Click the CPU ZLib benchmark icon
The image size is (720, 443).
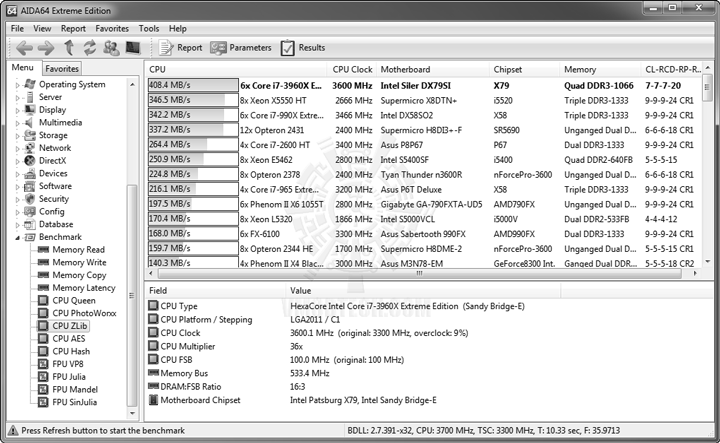[43, 326]
